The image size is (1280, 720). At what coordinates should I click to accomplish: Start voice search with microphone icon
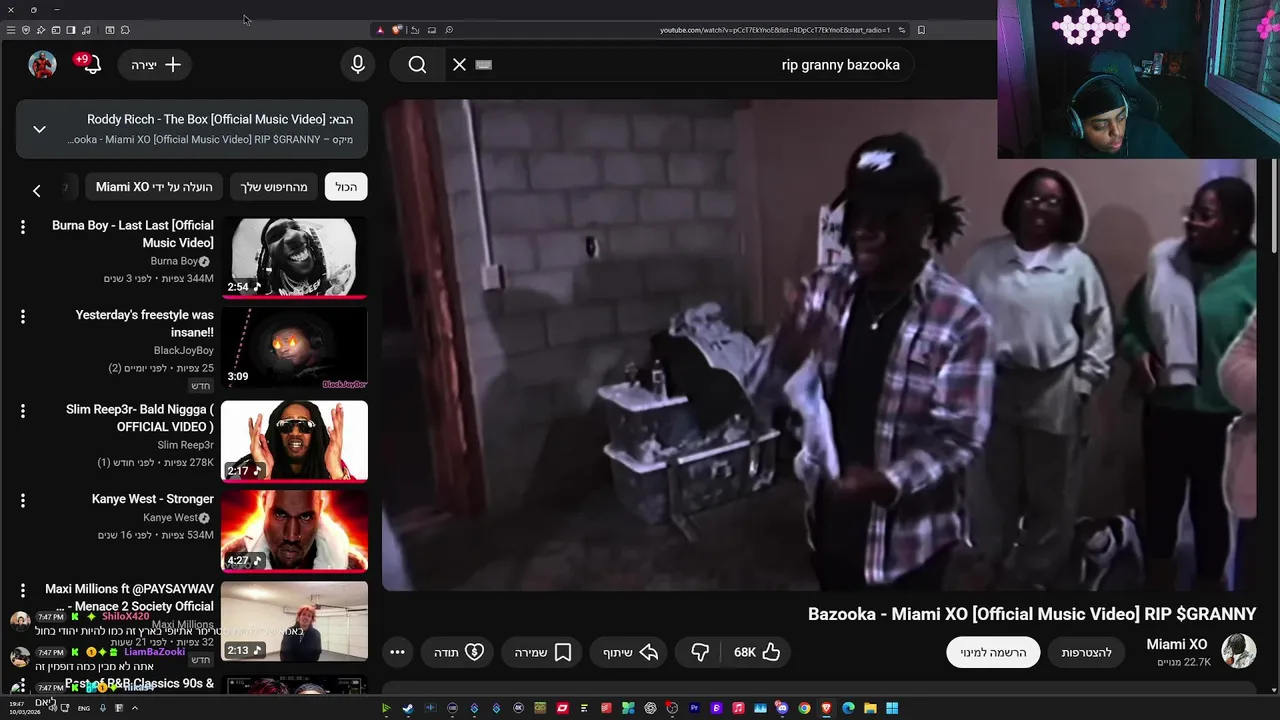point(358,65)
